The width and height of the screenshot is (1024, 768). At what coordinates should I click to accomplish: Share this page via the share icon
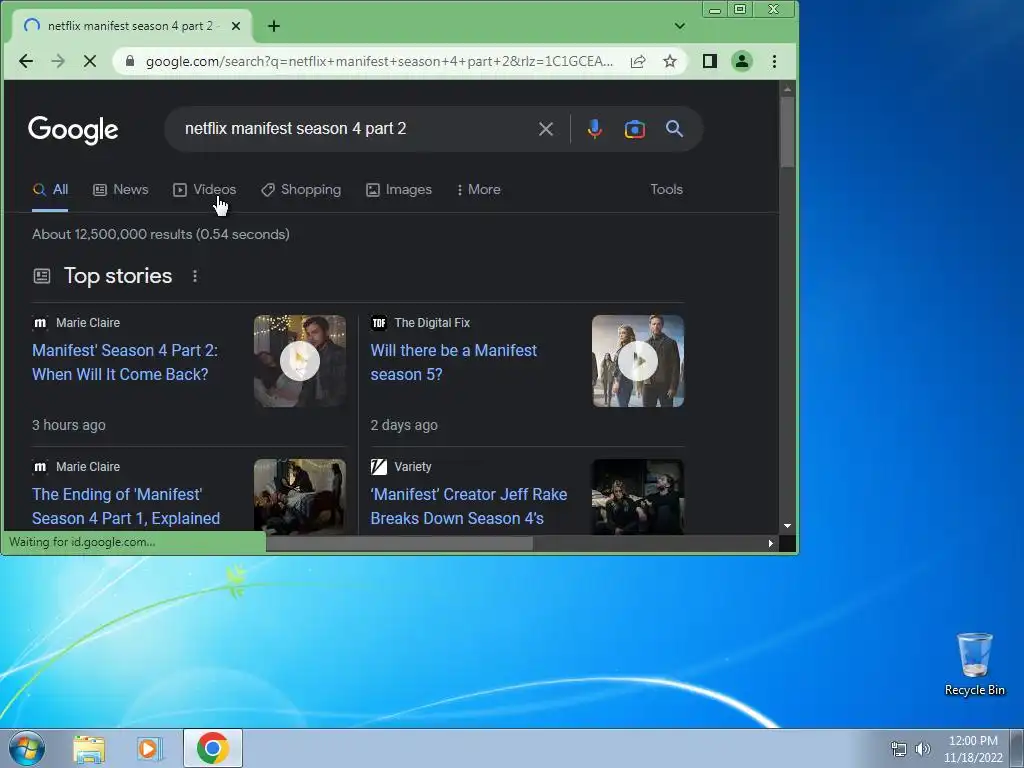point(638,61)
